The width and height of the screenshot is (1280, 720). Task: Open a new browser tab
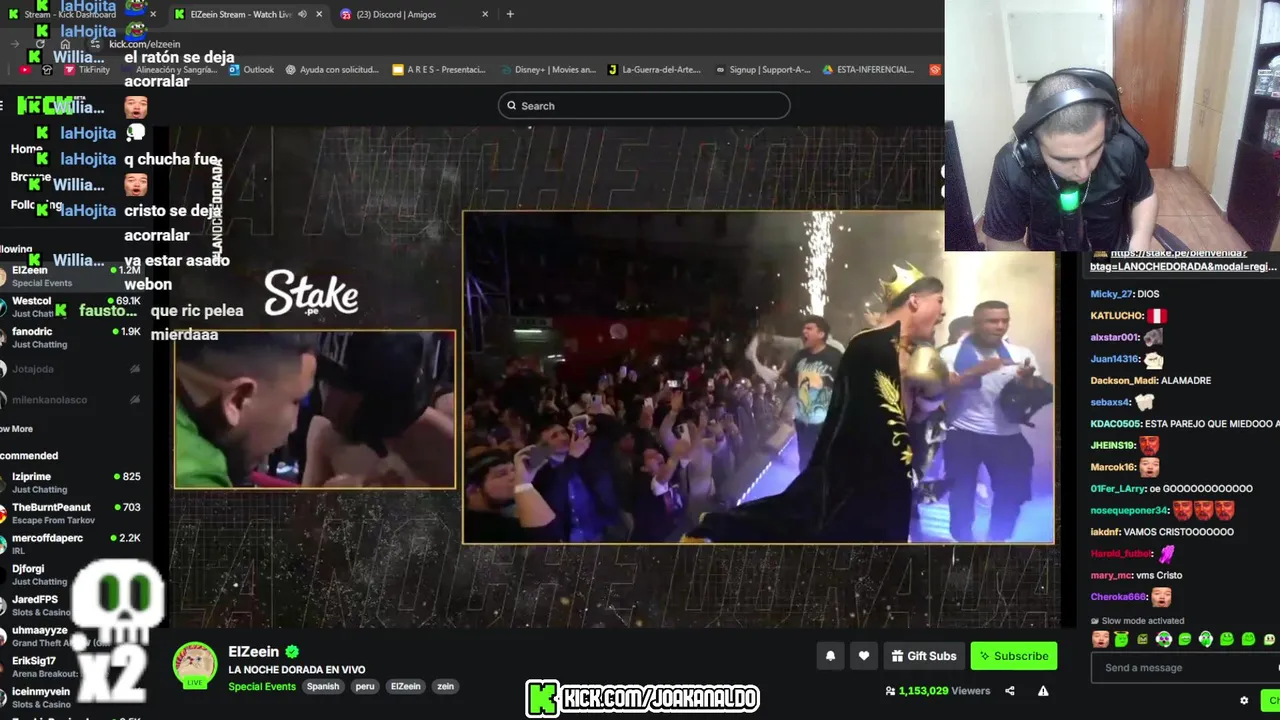pyautogui.click(x=510, y=14)
